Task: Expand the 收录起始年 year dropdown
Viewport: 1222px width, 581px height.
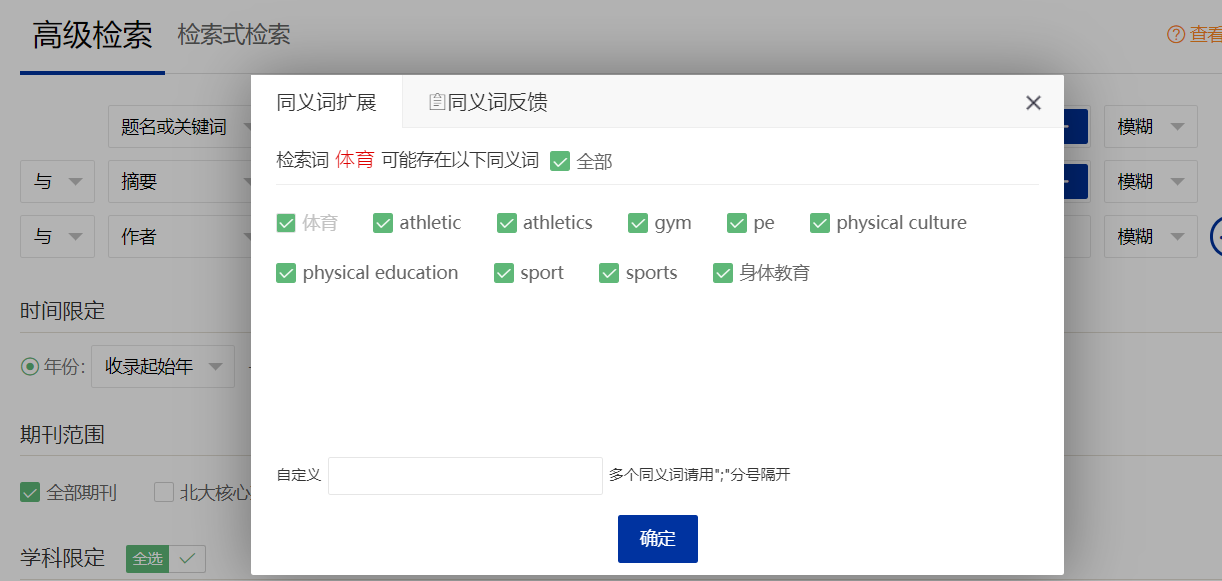Action: pyautogui.click(x=162, y=367)
